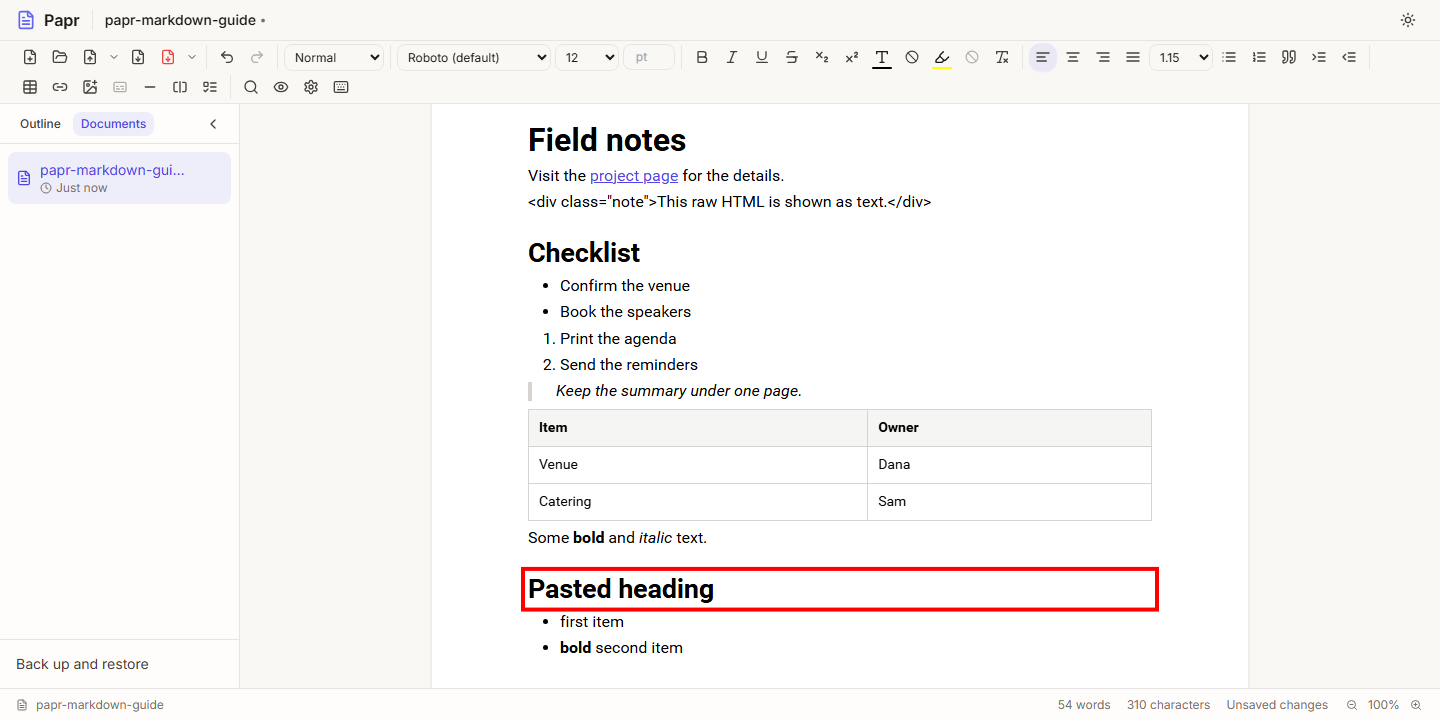Toggle underline formatting
This screenshot has width=1440, height=720.
coord(762,57)
